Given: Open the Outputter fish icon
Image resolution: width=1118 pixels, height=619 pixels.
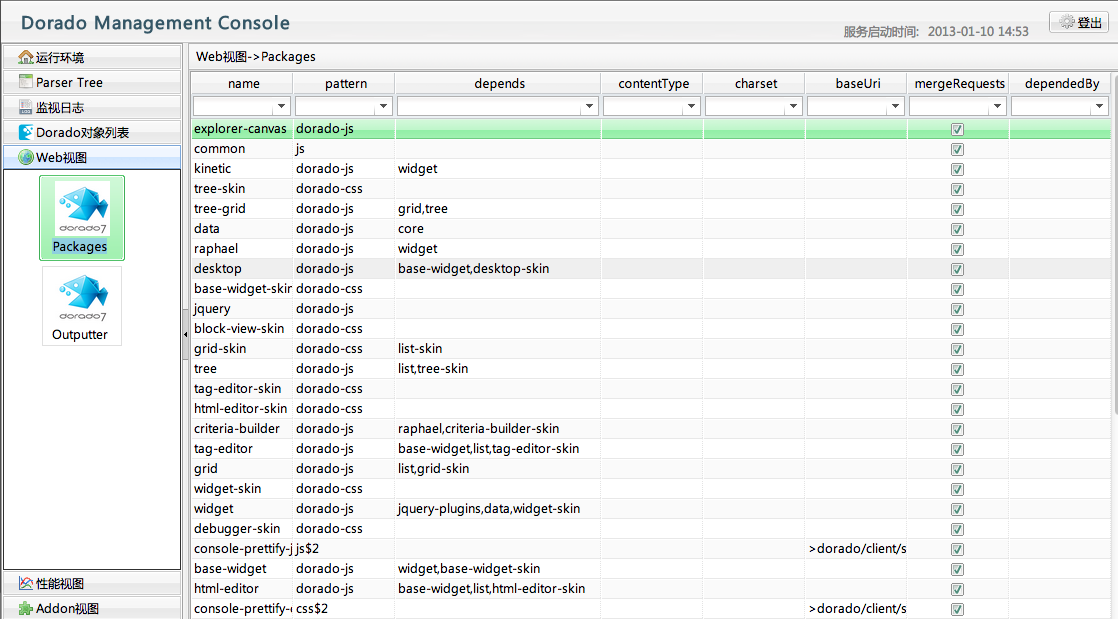Looking at the screenshot, I should (x=81, y=296).
